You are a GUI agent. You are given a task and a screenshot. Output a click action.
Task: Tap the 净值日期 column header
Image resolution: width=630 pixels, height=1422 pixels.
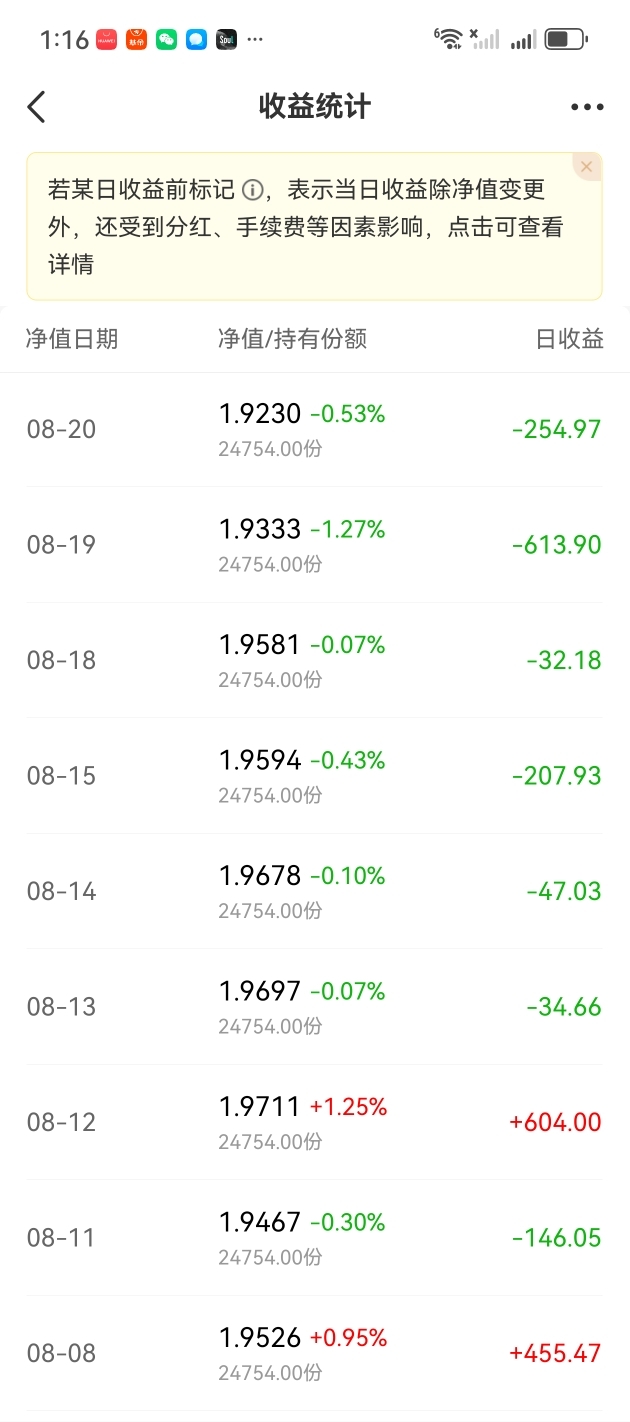pos(72,339)
